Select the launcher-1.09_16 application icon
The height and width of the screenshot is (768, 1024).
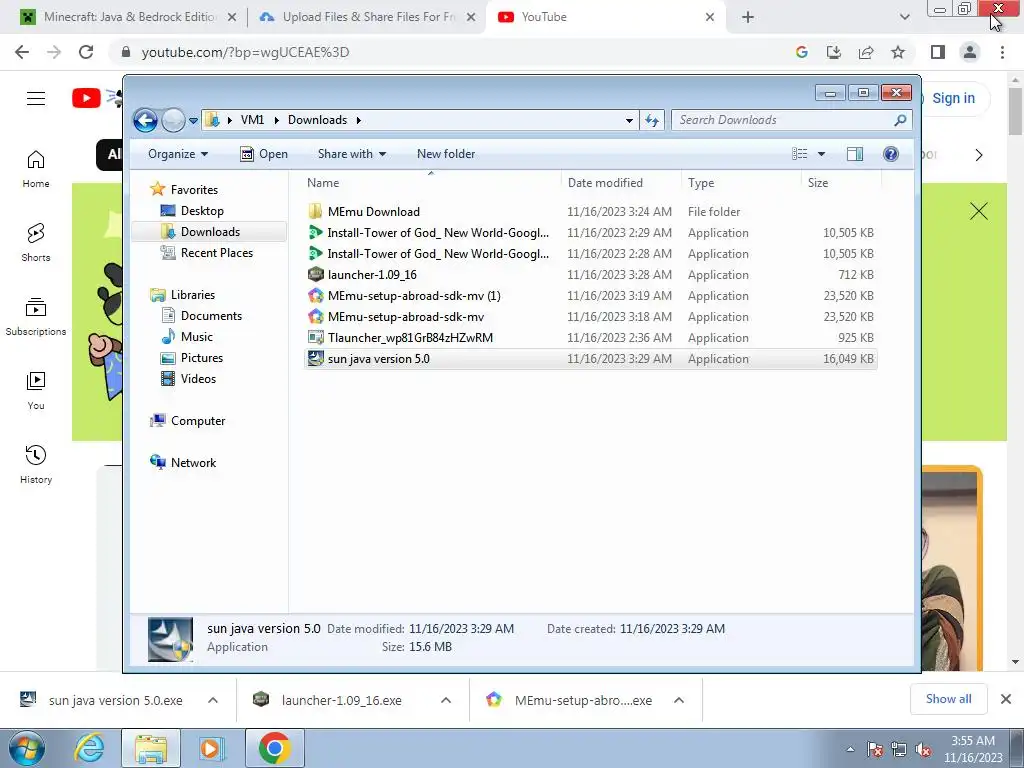(x=315, y=275)
